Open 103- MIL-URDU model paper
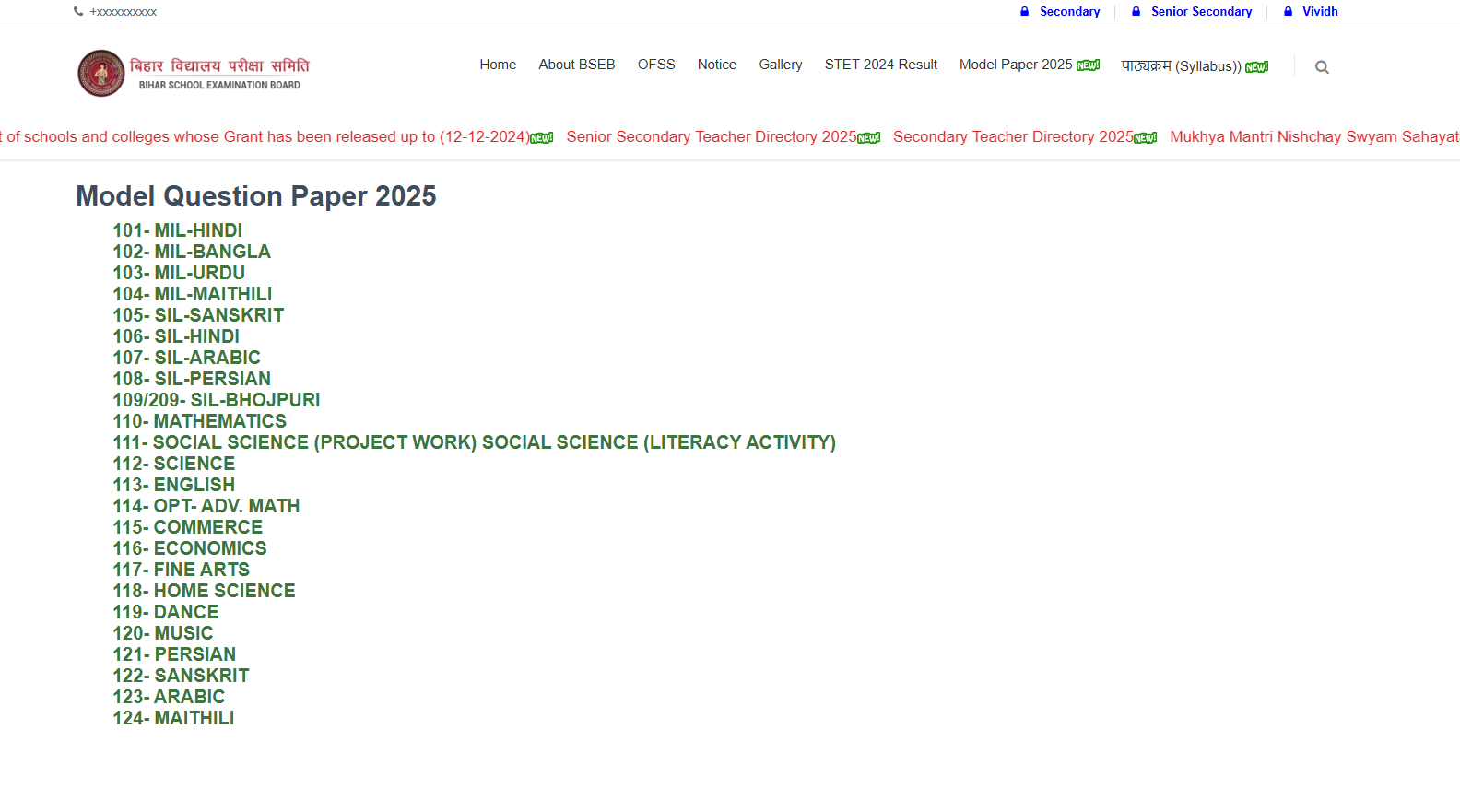Viewport: 1460px width, 812px height. 179,273
